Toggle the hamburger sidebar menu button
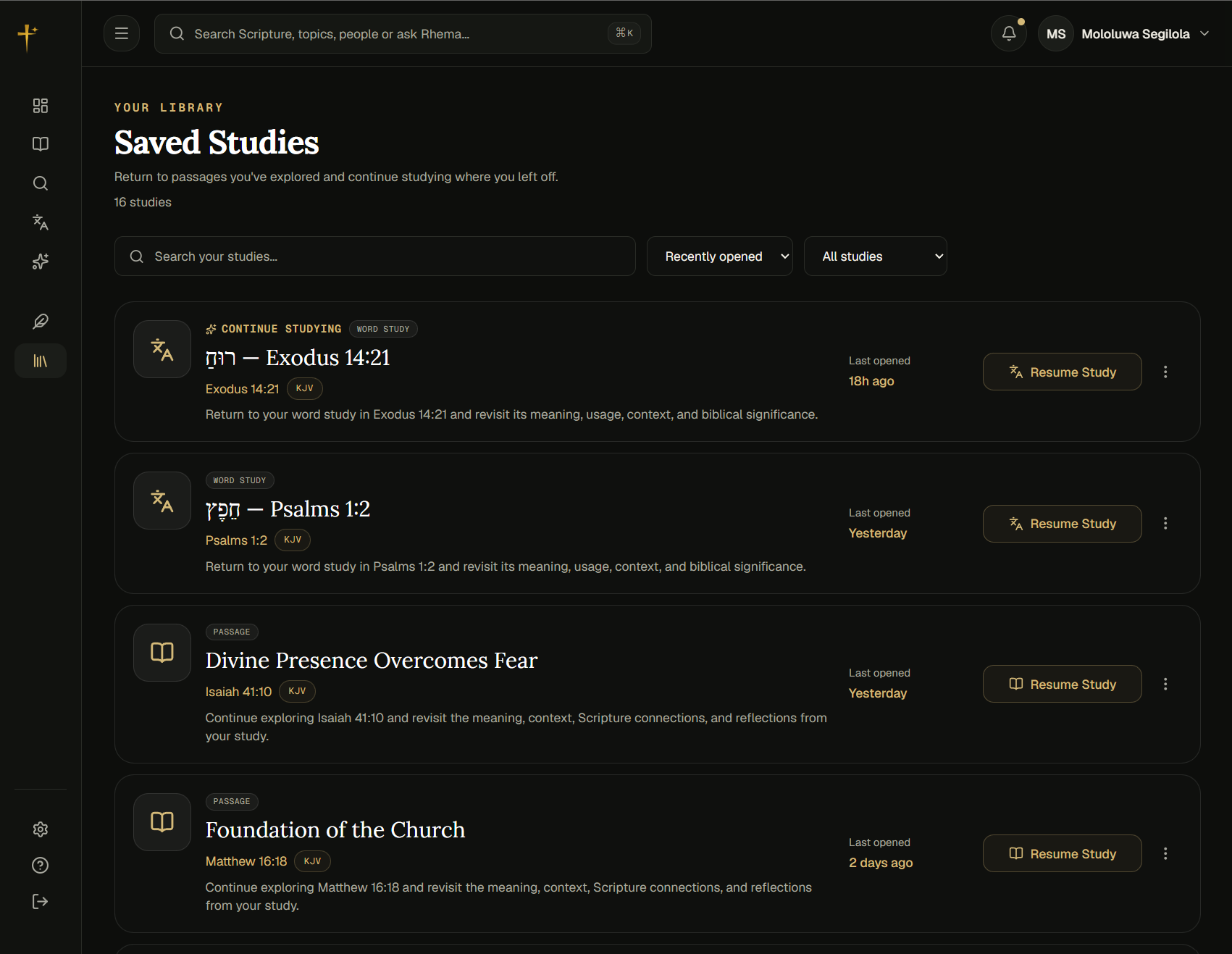The image size is (1232, 954). pyautogui.click(x=122, y=33)
